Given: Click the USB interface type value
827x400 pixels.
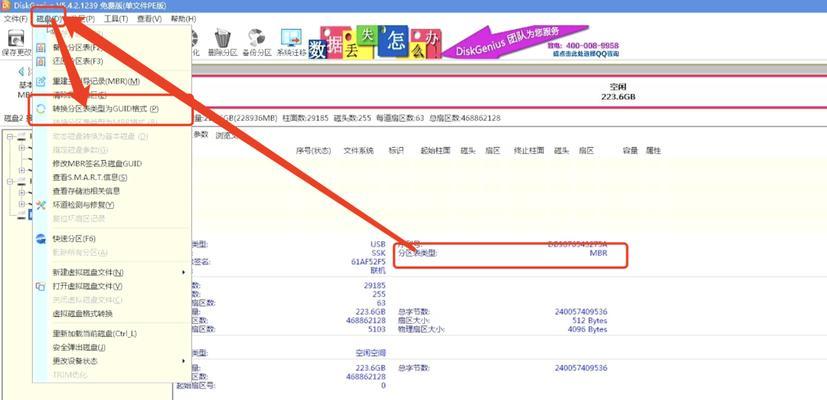Looking at the screenshot, I should (x=378, y=245).
